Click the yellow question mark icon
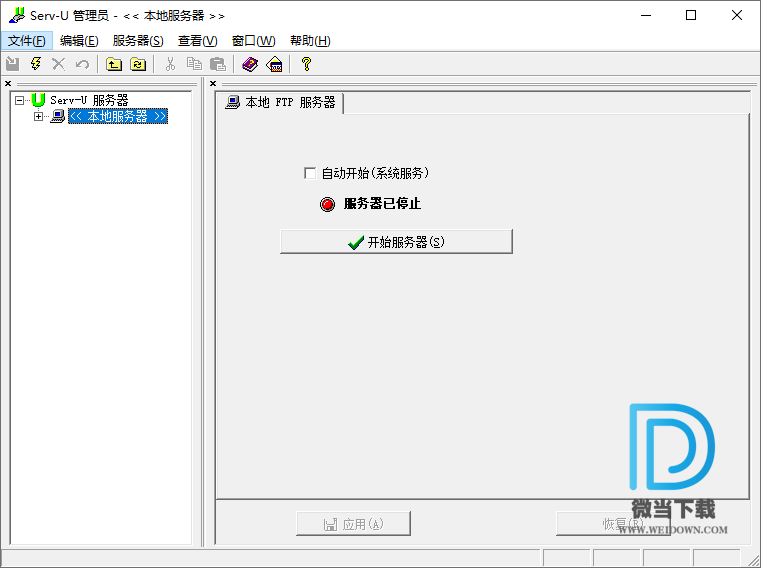761x568 pixels. tap(306, 64)
